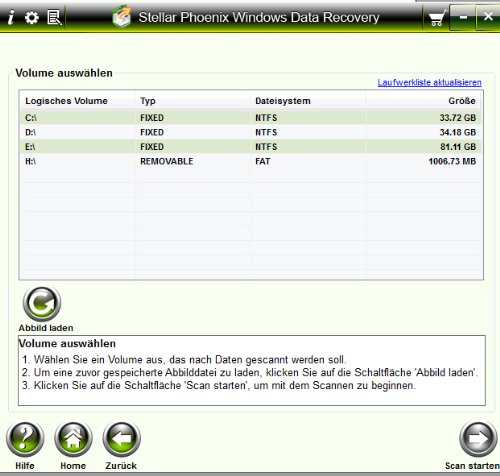Go to Home screen button

(x=73, y=438)
